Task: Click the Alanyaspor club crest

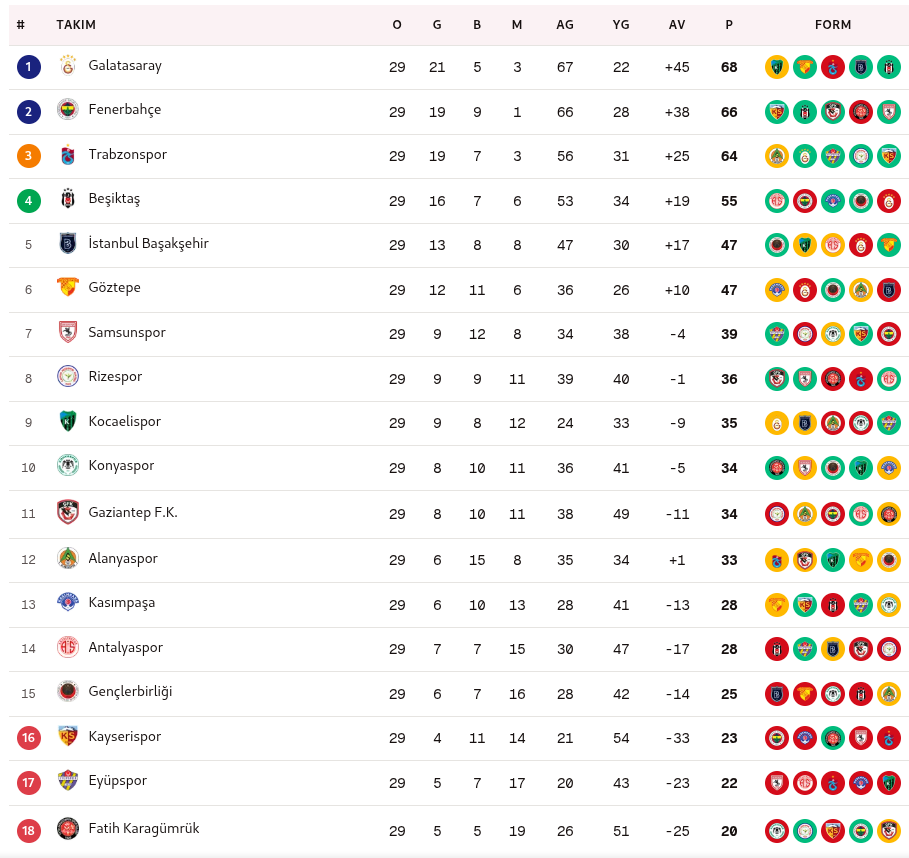Action: [x=68, y=559]
